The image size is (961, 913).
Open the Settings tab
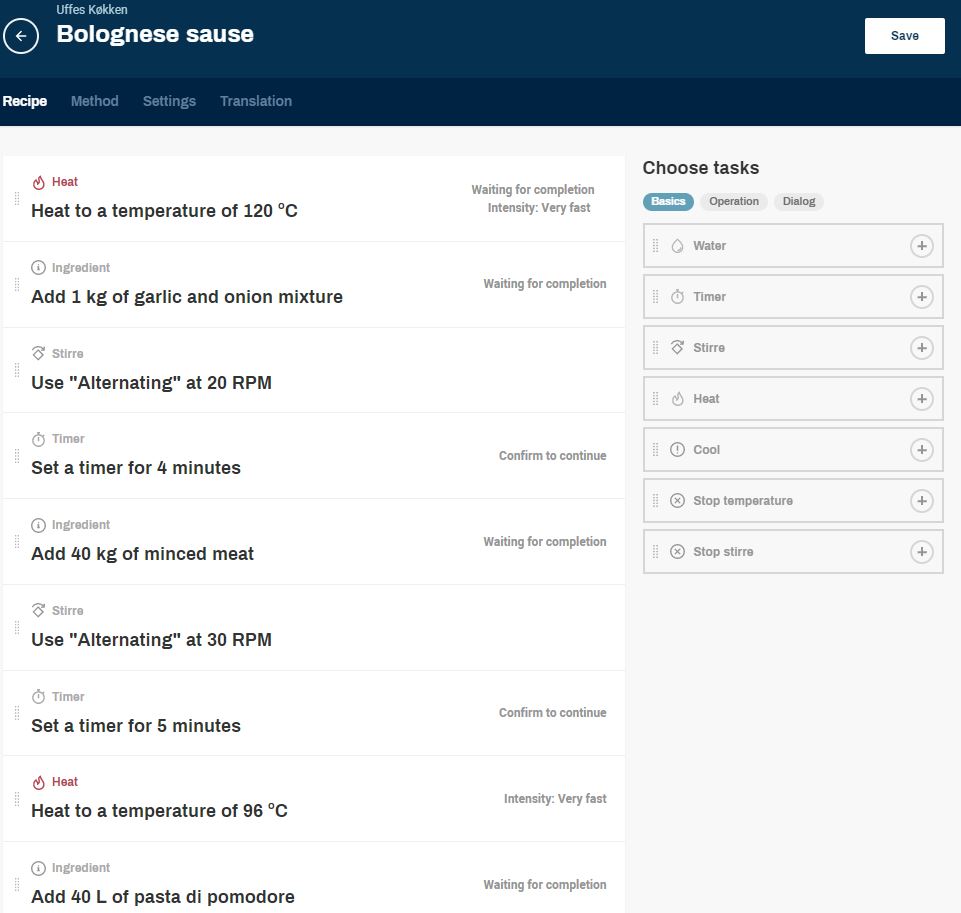click(169, 101)
